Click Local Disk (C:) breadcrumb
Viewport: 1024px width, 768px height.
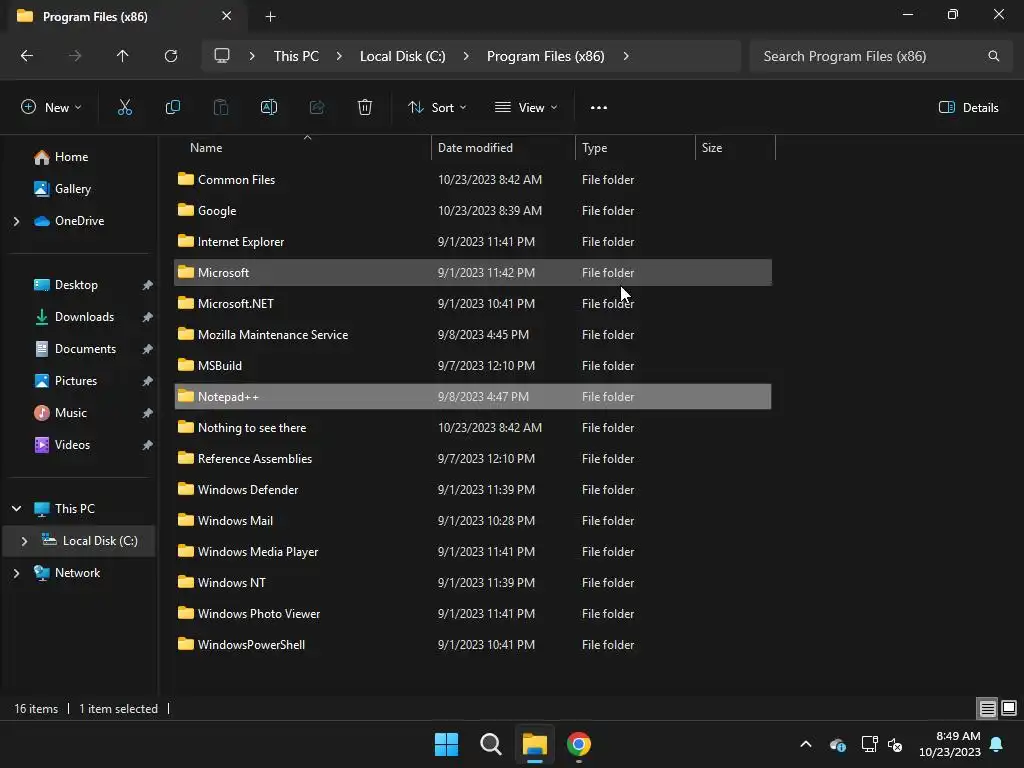[402, 56]
